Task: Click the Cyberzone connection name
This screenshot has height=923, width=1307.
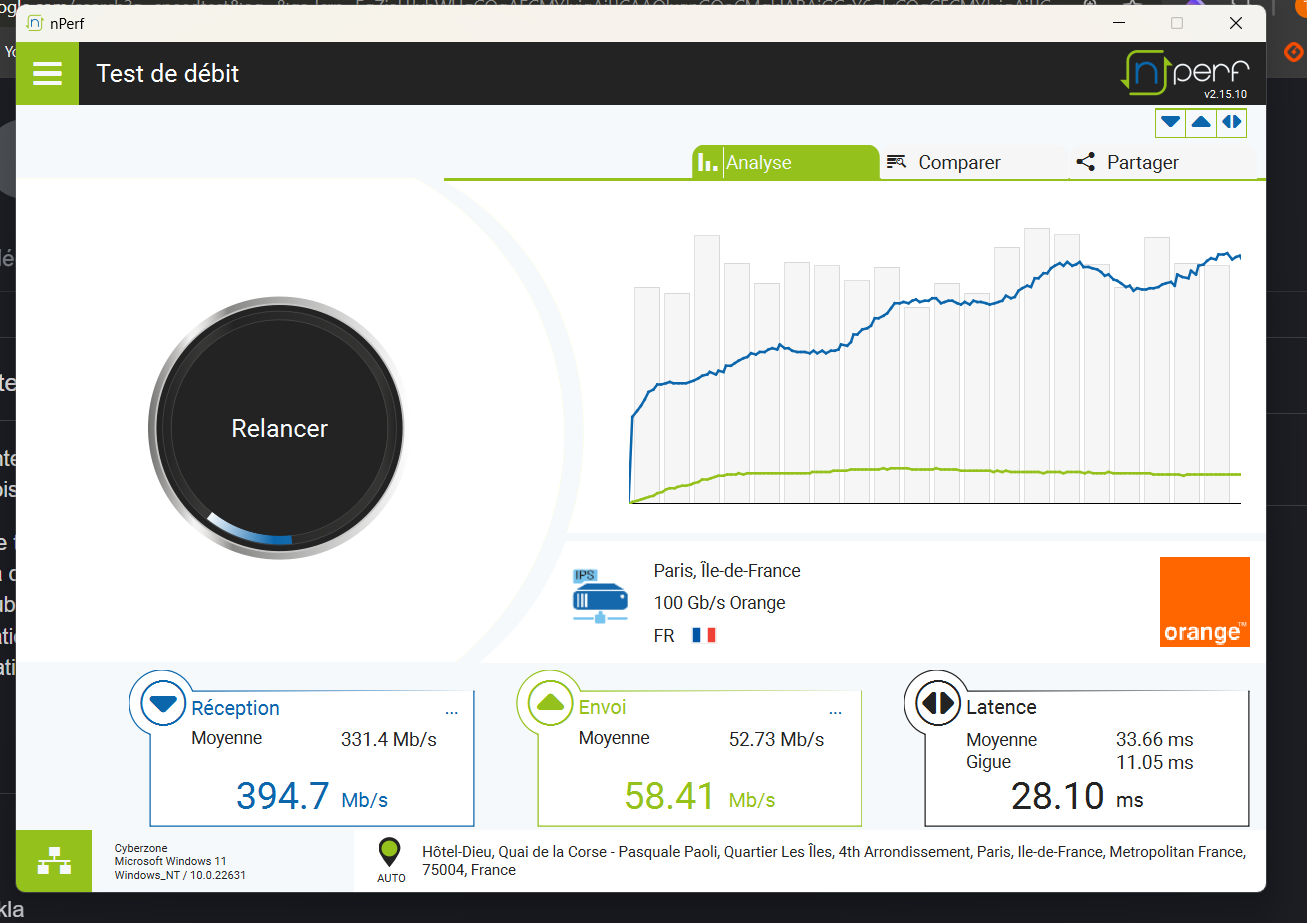Action: pos(140,848)
